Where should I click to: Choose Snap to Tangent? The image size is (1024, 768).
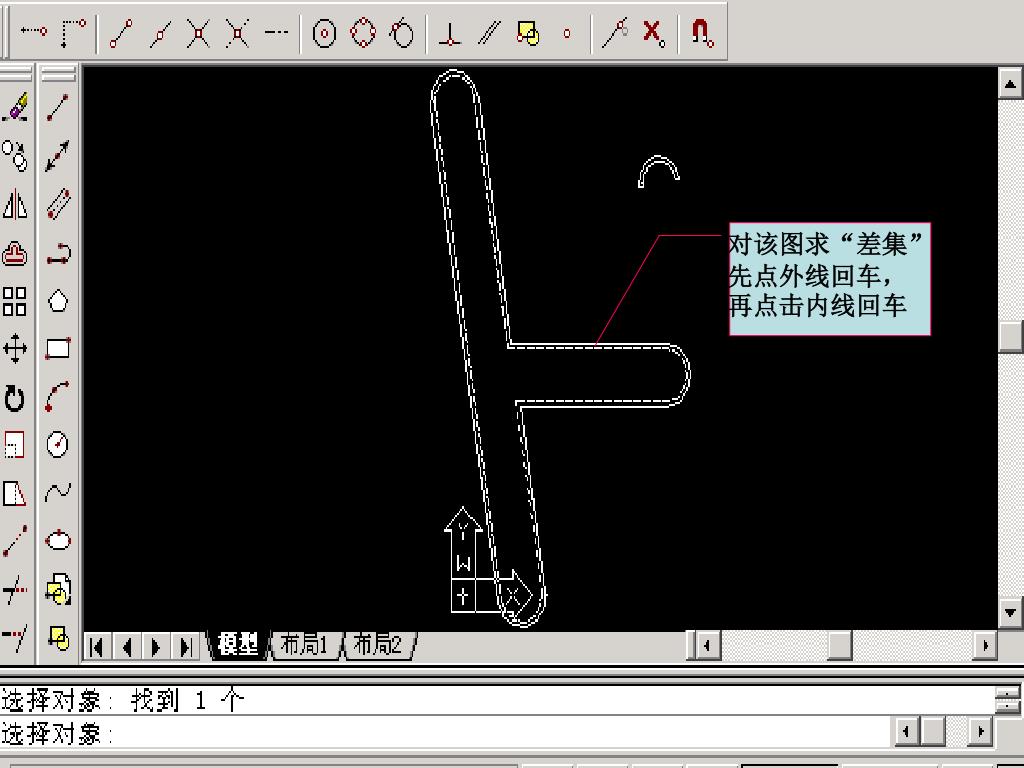(402, 33)
